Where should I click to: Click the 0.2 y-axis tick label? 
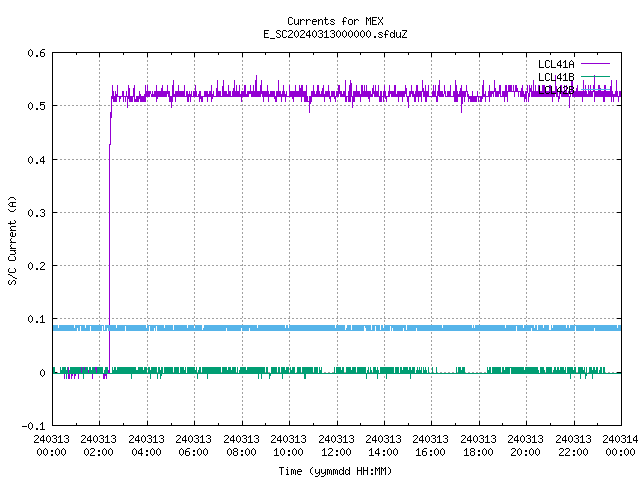[x=36, y=266]
